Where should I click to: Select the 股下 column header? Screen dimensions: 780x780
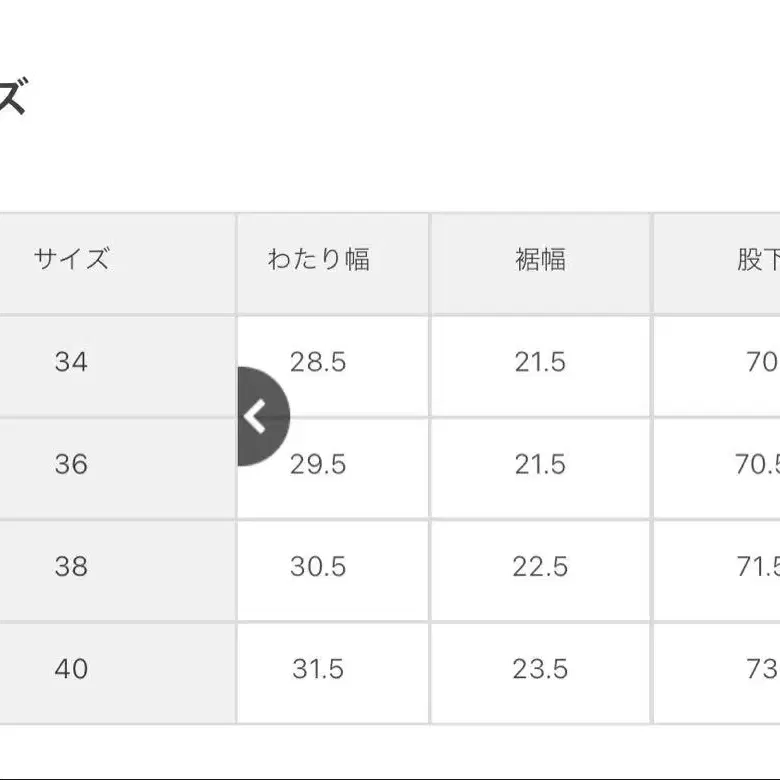tap(758, 261)
